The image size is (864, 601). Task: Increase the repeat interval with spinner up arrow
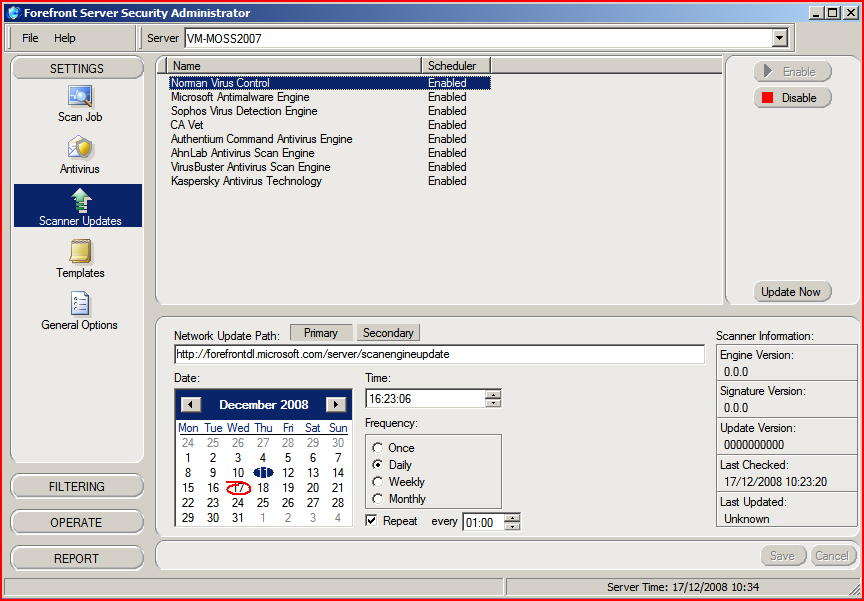[512, 517]
